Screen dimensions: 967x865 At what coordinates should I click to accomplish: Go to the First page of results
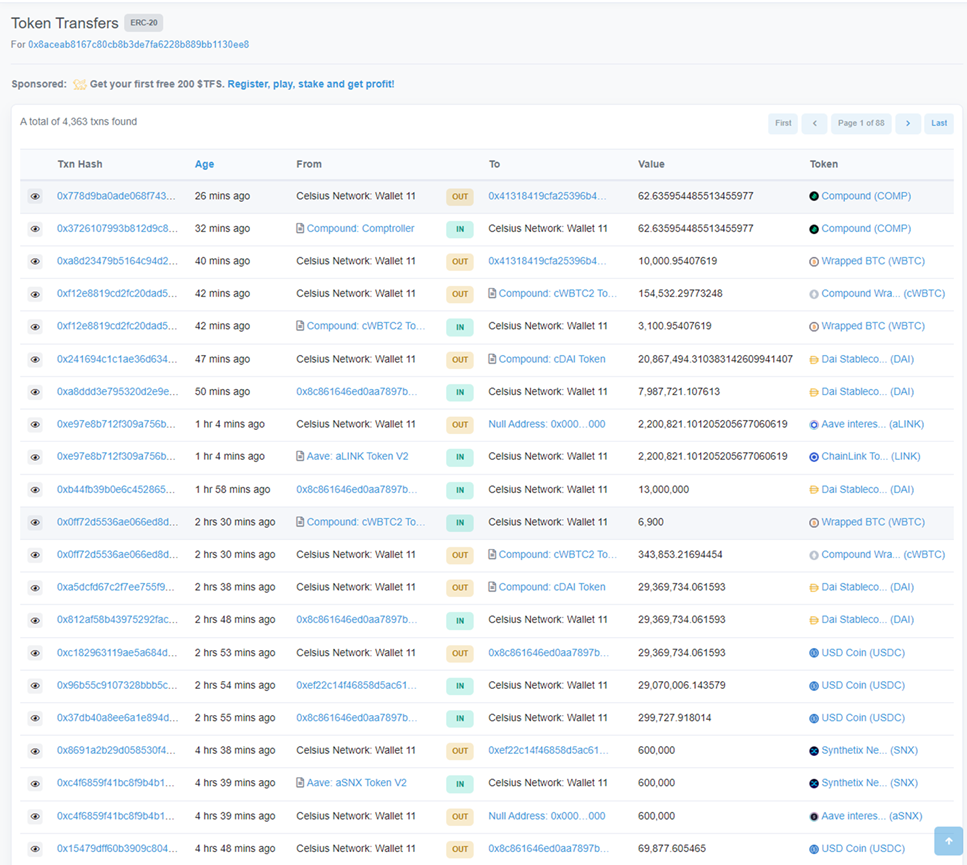pos(783,123)
